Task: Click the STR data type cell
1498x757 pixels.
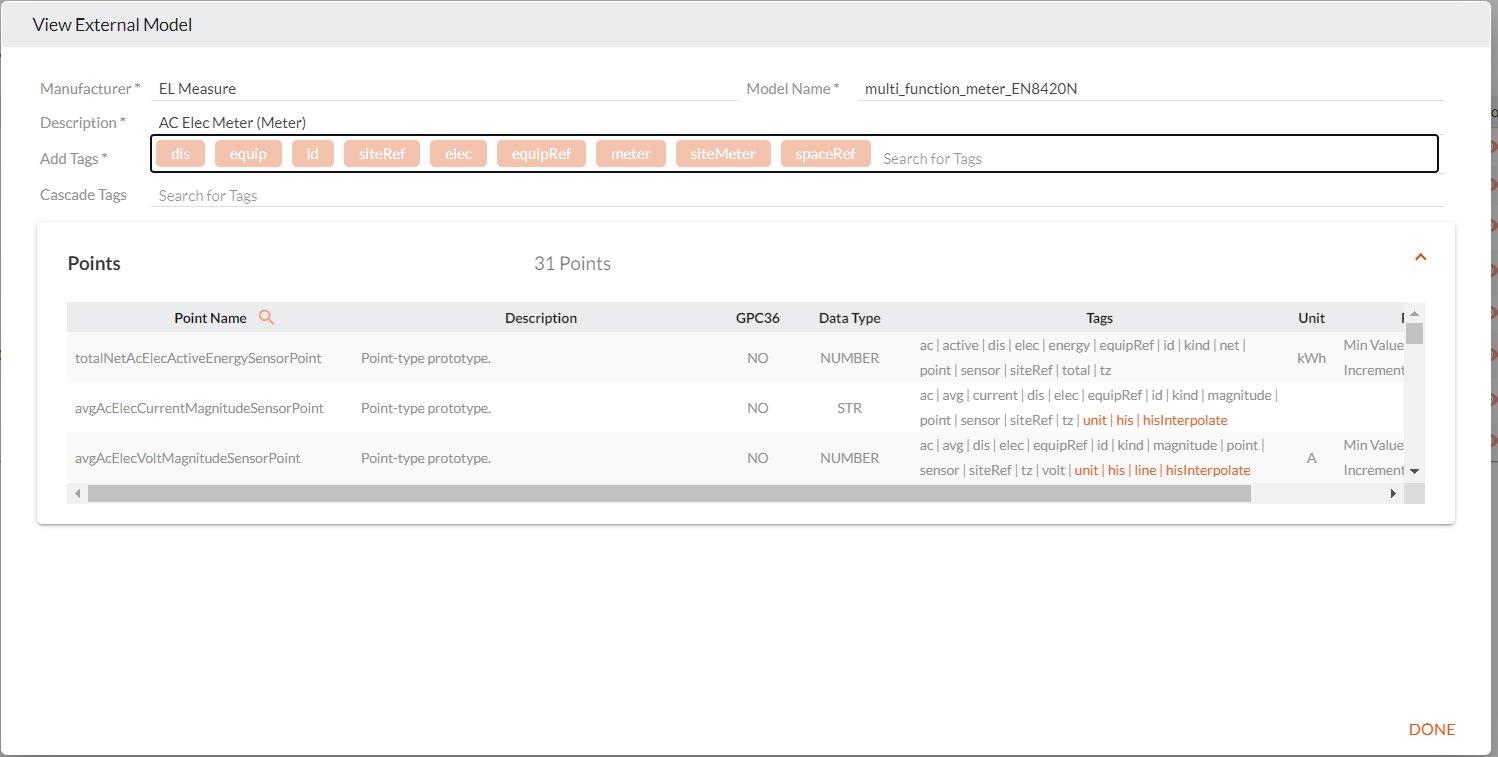Action: click(x=849, y=408)
